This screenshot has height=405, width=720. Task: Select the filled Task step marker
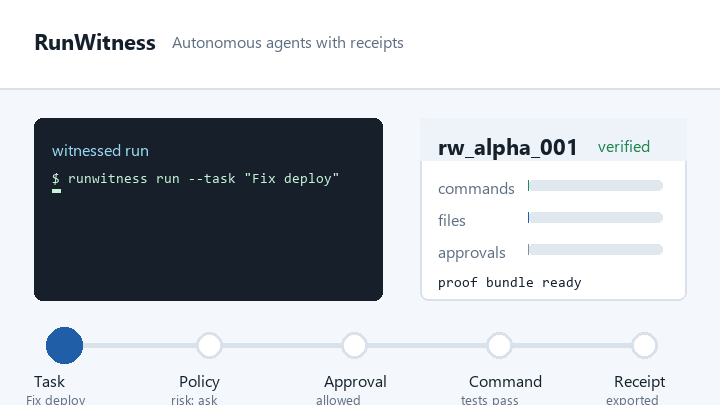tap(64, 345)
